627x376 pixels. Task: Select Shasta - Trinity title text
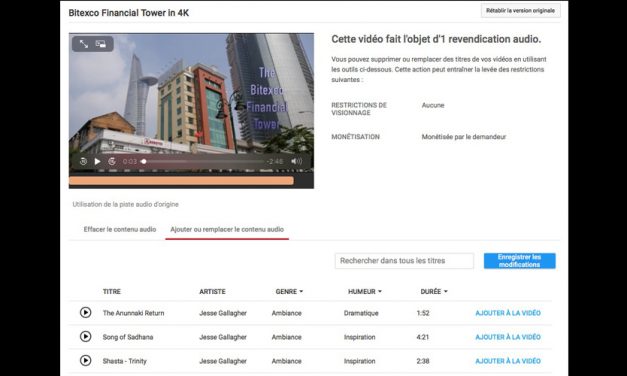click(125, 361)
